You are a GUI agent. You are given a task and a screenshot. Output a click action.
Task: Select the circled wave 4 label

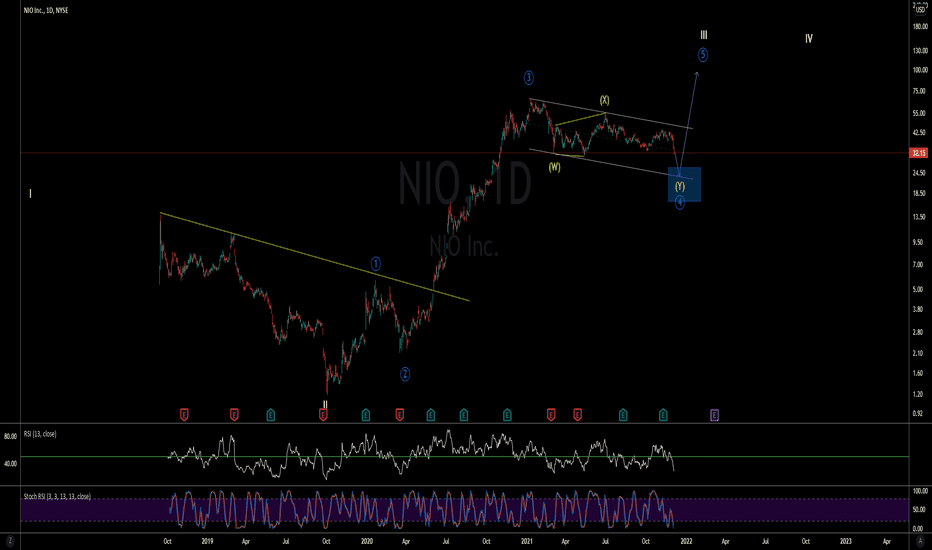pyautogui.click(x=679, y=203)
